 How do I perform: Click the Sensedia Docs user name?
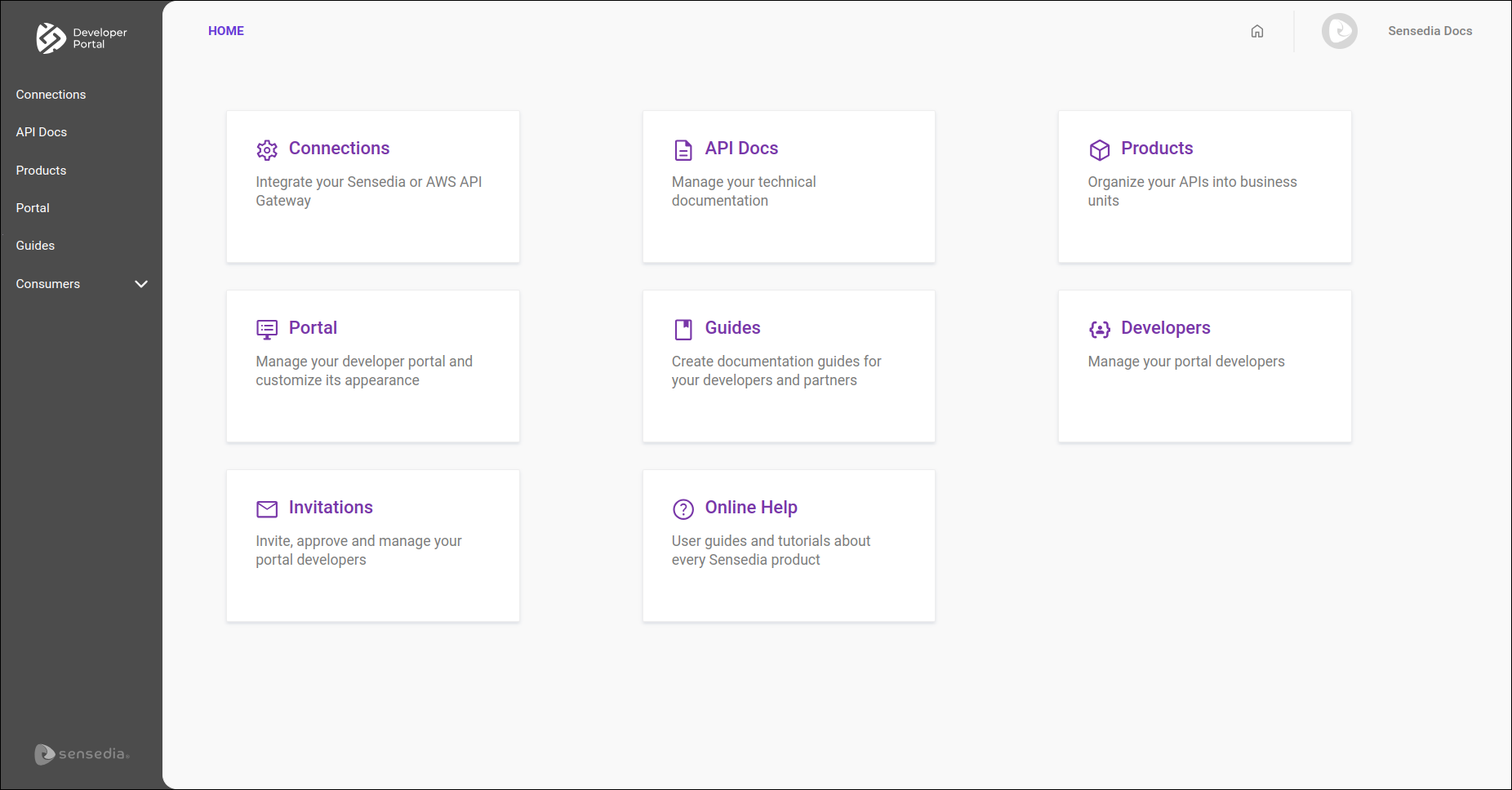pyautogui.click(x=1430, y=31)
